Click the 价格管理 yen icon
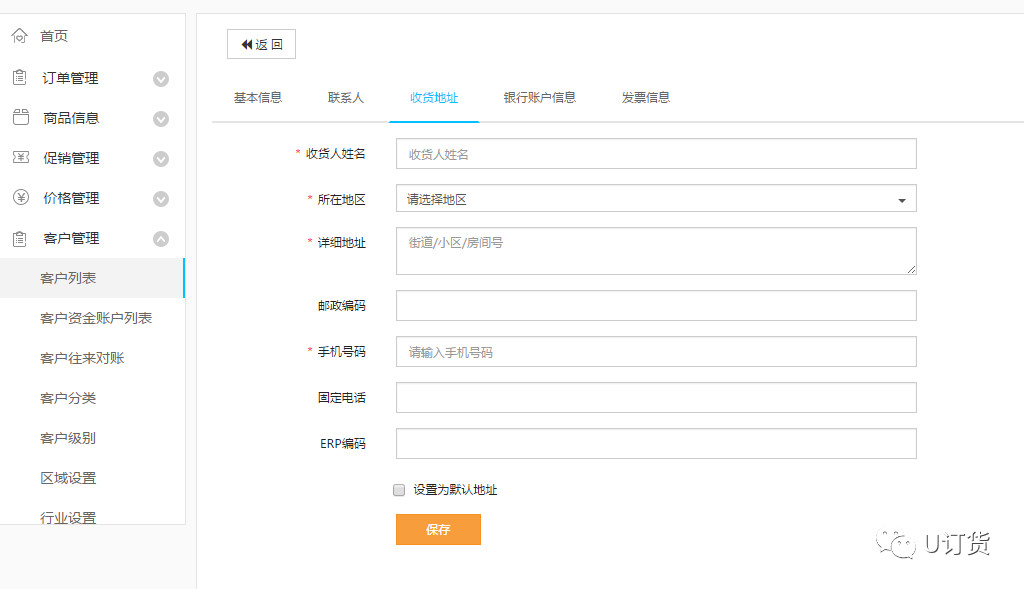1024x589 pixels. coord(20,198)
